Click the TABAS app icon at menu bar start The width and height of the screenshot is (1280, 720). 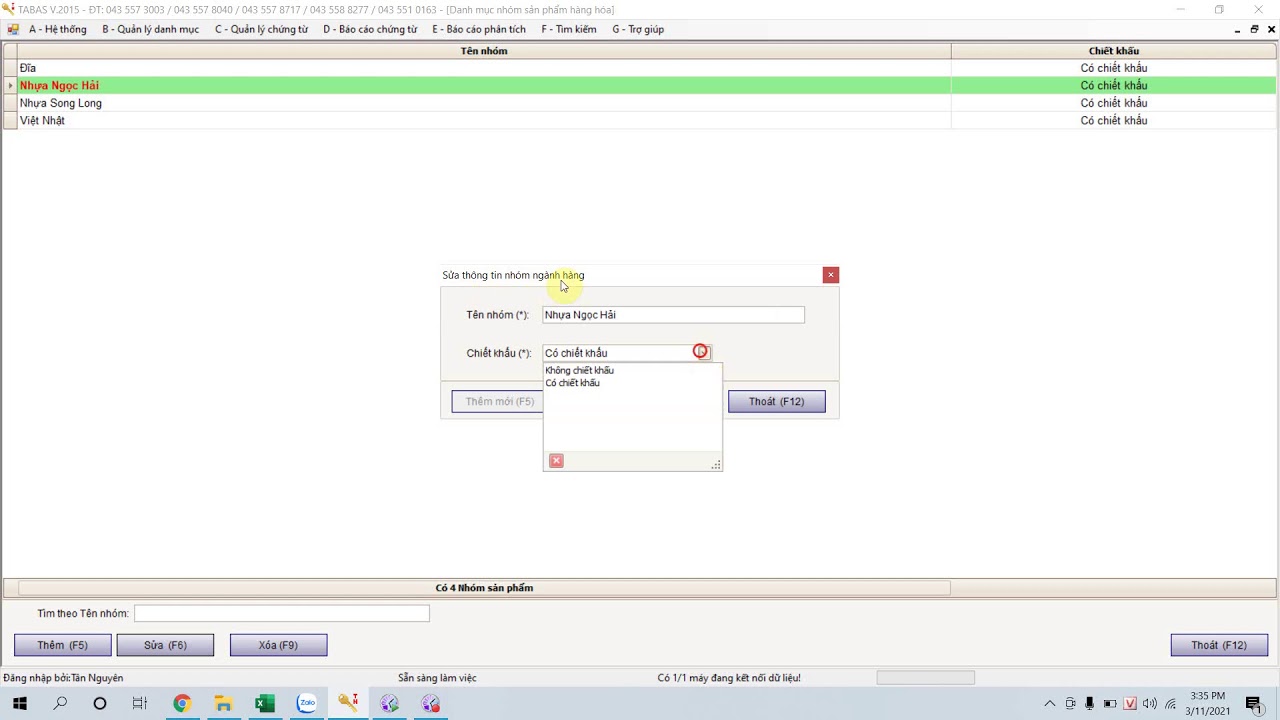coord(13,29)
